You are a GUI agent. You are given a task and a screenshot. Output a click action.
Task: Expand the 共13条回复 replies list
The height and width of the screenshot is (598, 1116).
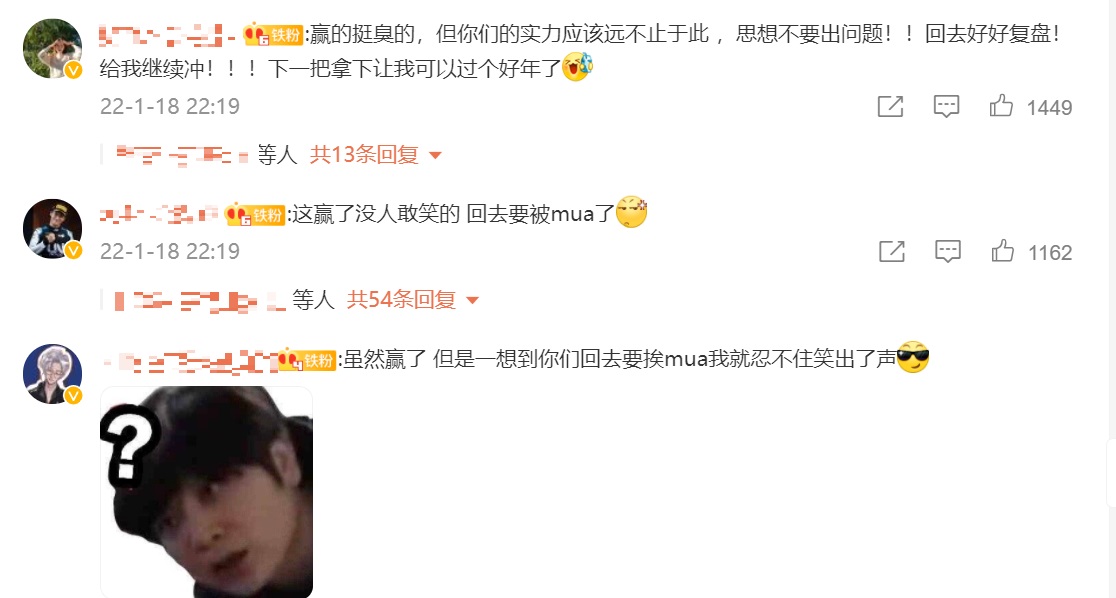[364, 154]
